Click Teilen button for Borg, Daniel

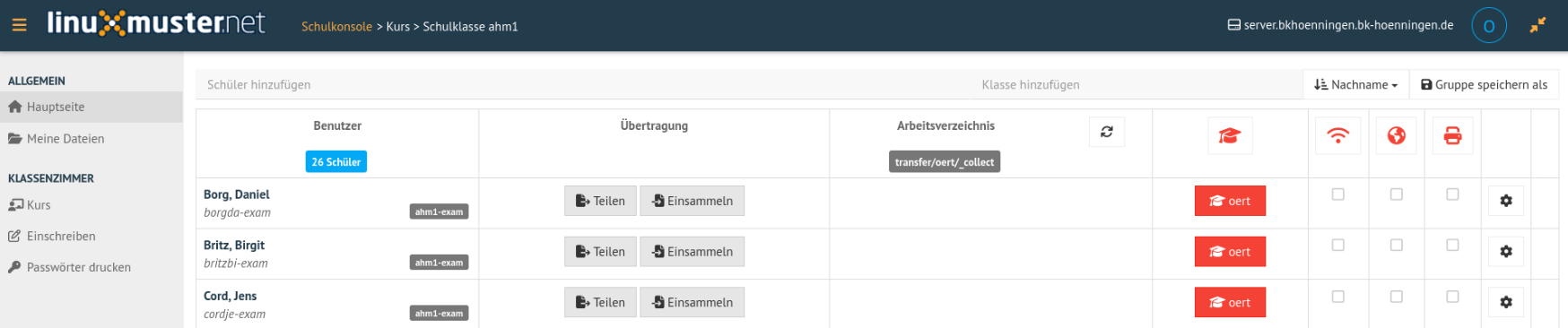(600, 201)
